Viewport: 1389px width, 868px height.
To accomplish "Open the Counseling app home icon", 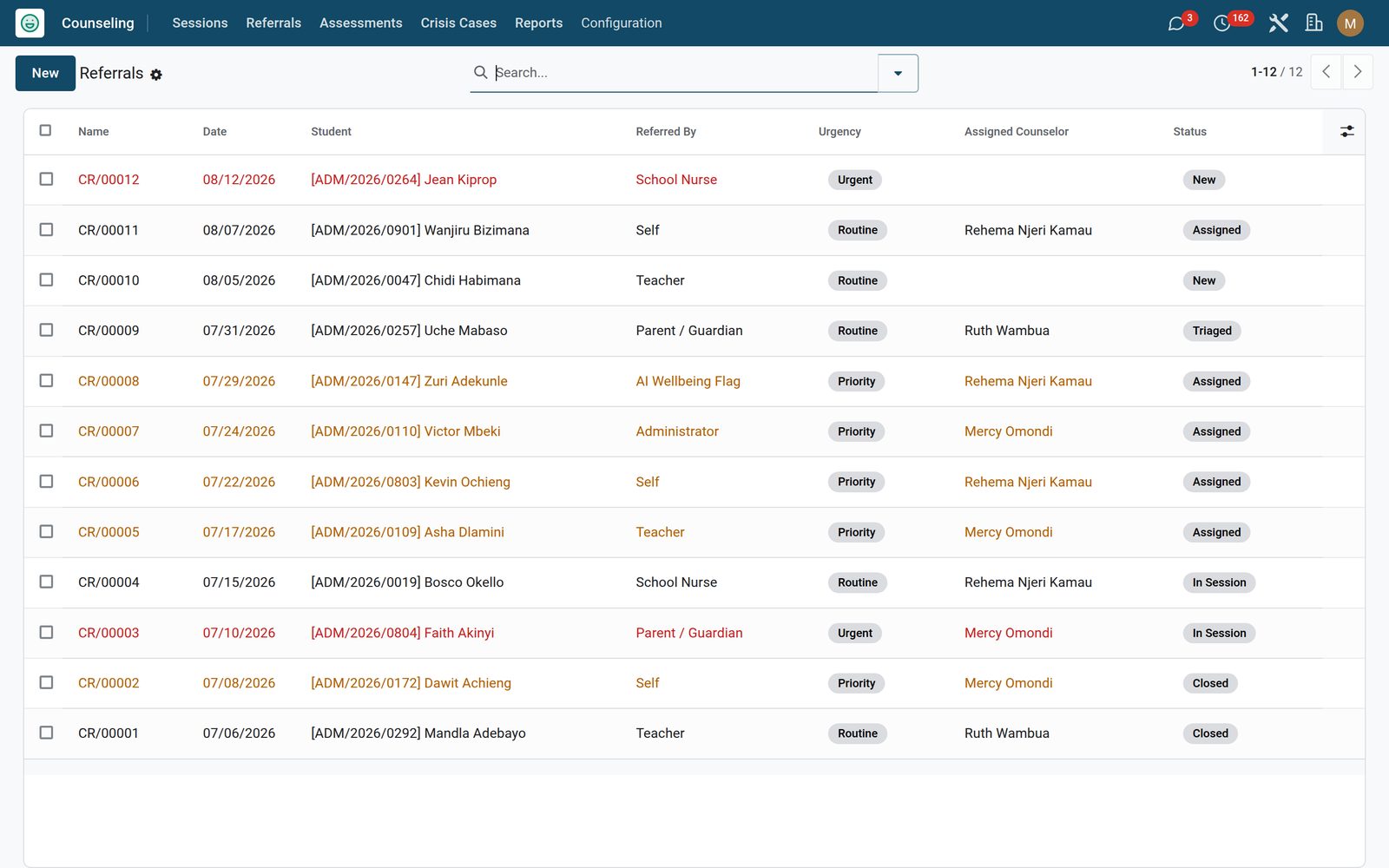I will [x=30, y=23].
